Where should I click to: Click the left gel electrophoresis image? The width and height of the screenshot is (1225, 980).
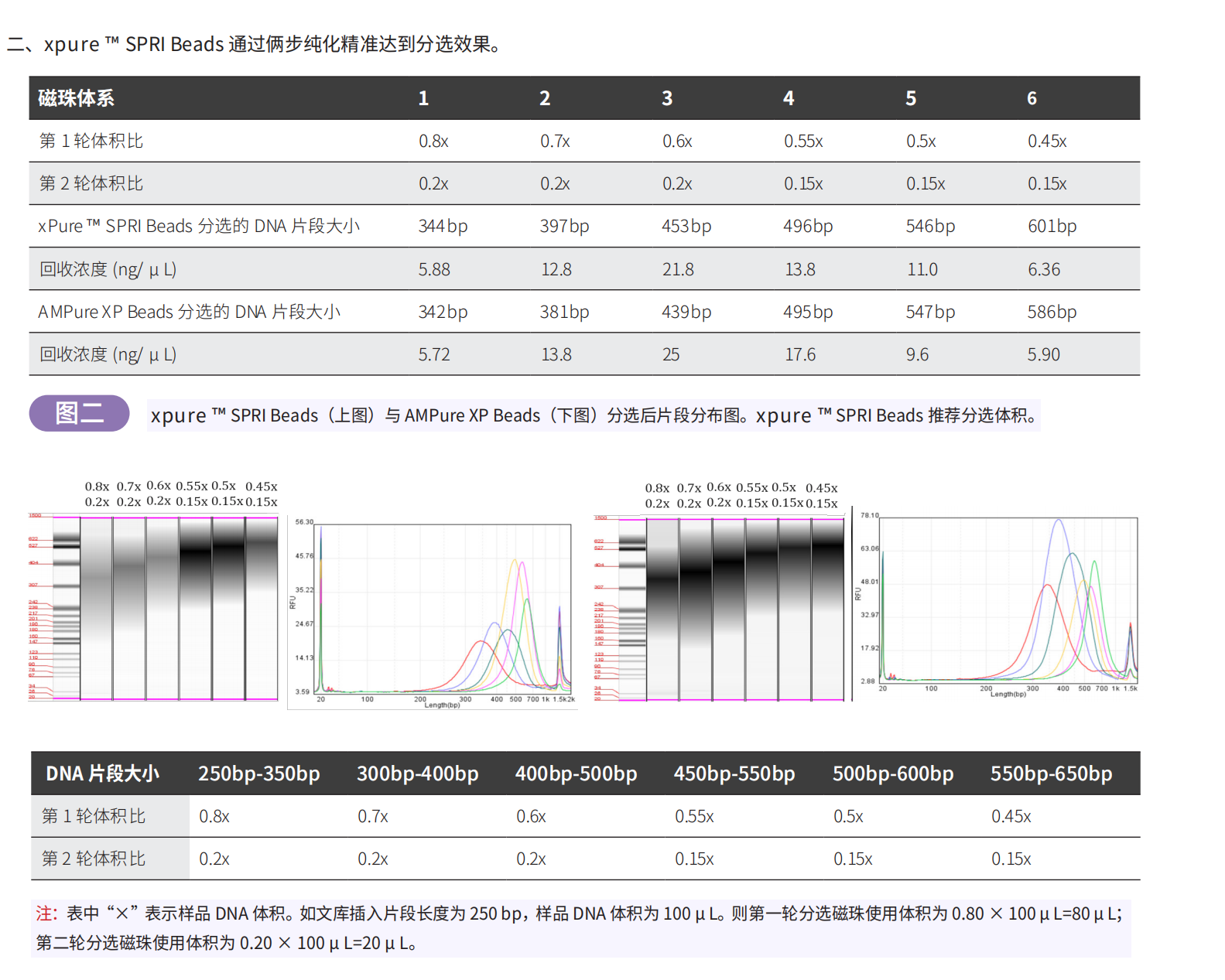[153, 608]
